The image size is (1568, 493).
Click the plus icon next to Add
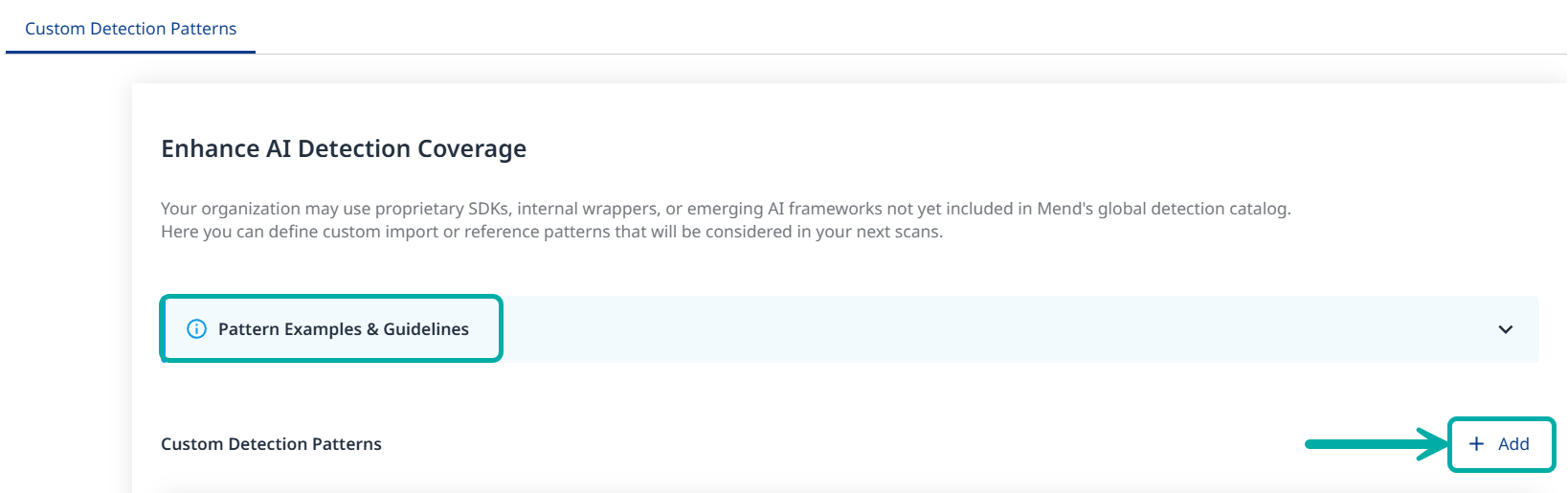pos(1476,444)
